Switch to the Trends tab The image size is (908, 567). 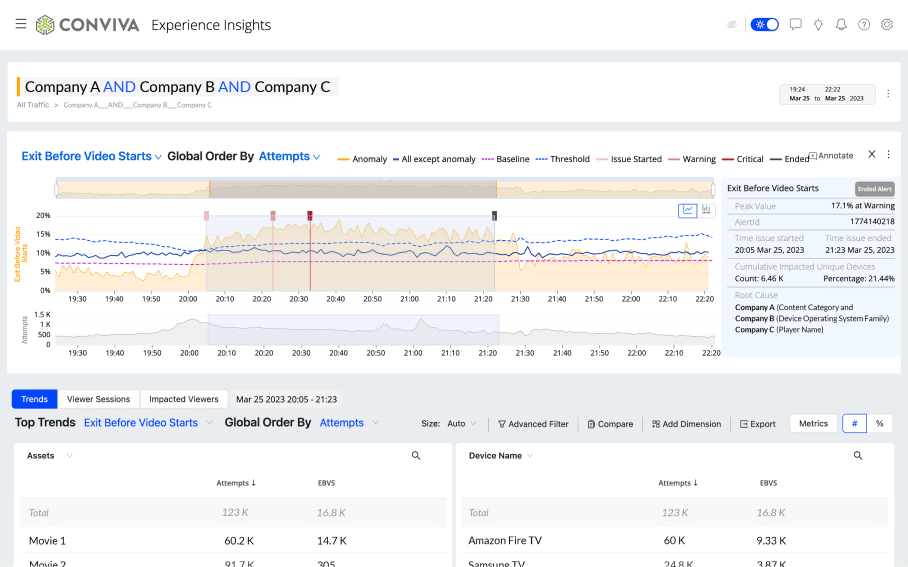(34, 399)
